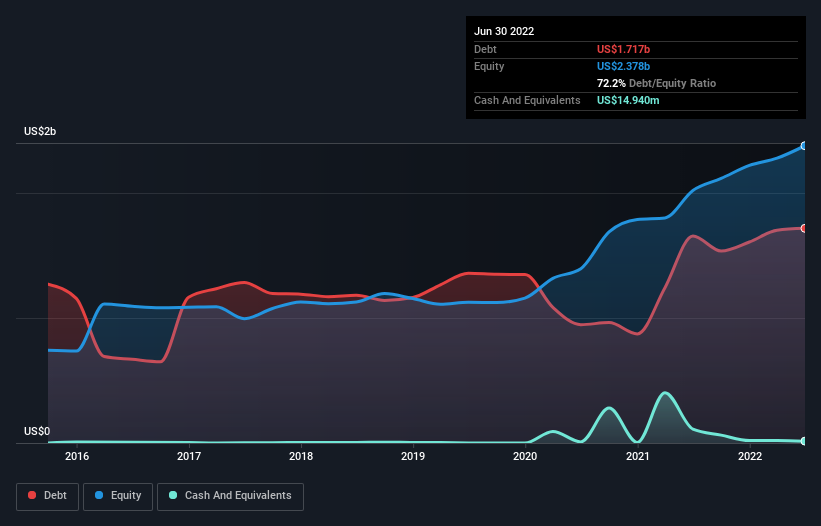Click the US$2.378b equity value
Image resolution: width=821 pixels, height=526 pixels.
(x=623, y=66)
